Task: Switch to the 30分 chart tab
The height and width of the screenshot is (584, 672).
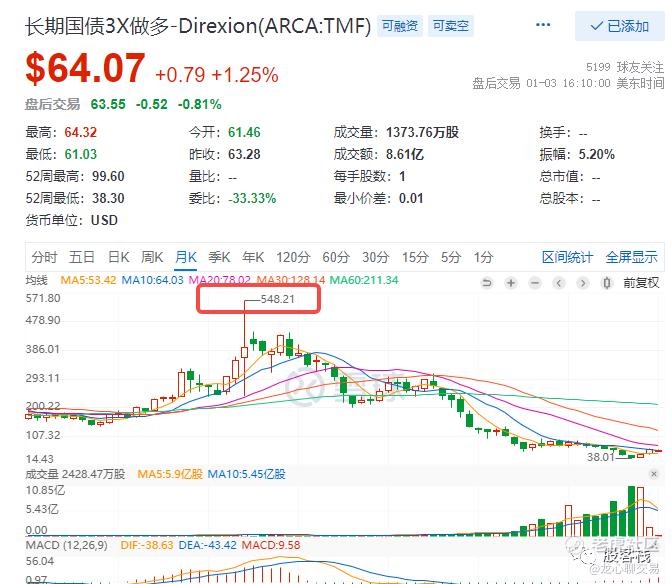Action: point(376,257)
